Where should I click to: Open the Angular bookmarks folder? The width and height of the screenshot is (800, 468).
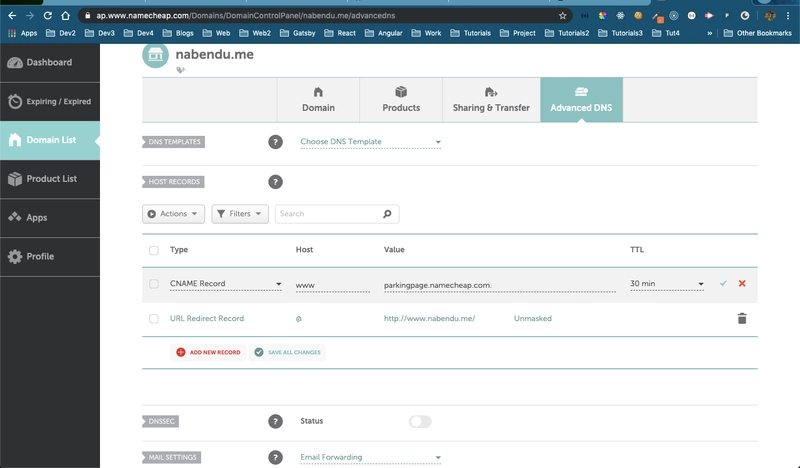point(384,33)
